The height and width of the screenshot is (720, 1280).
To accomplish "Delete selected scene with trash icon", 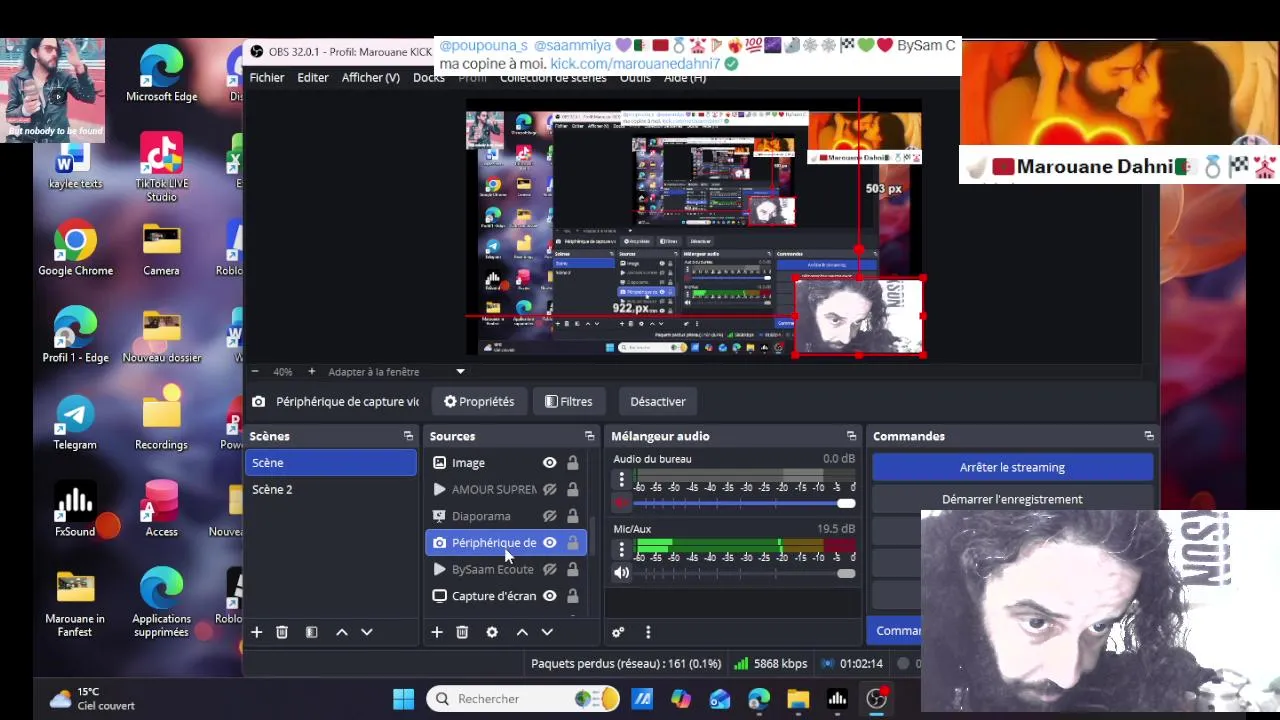I will 282,632.
